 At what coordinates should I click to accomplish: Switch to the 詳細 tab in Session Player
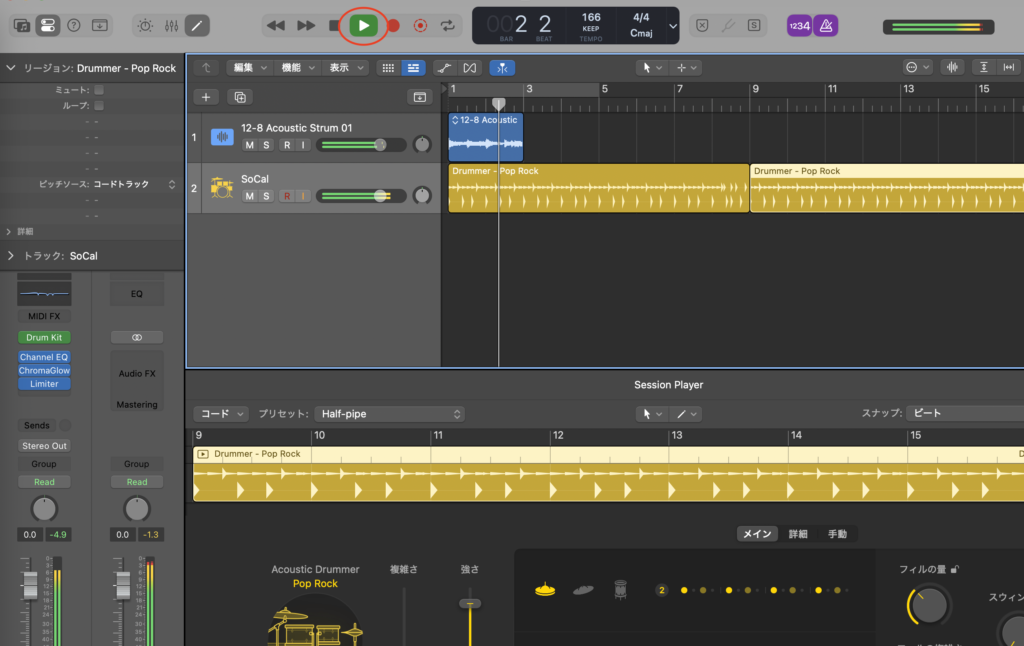coord(797,534)
